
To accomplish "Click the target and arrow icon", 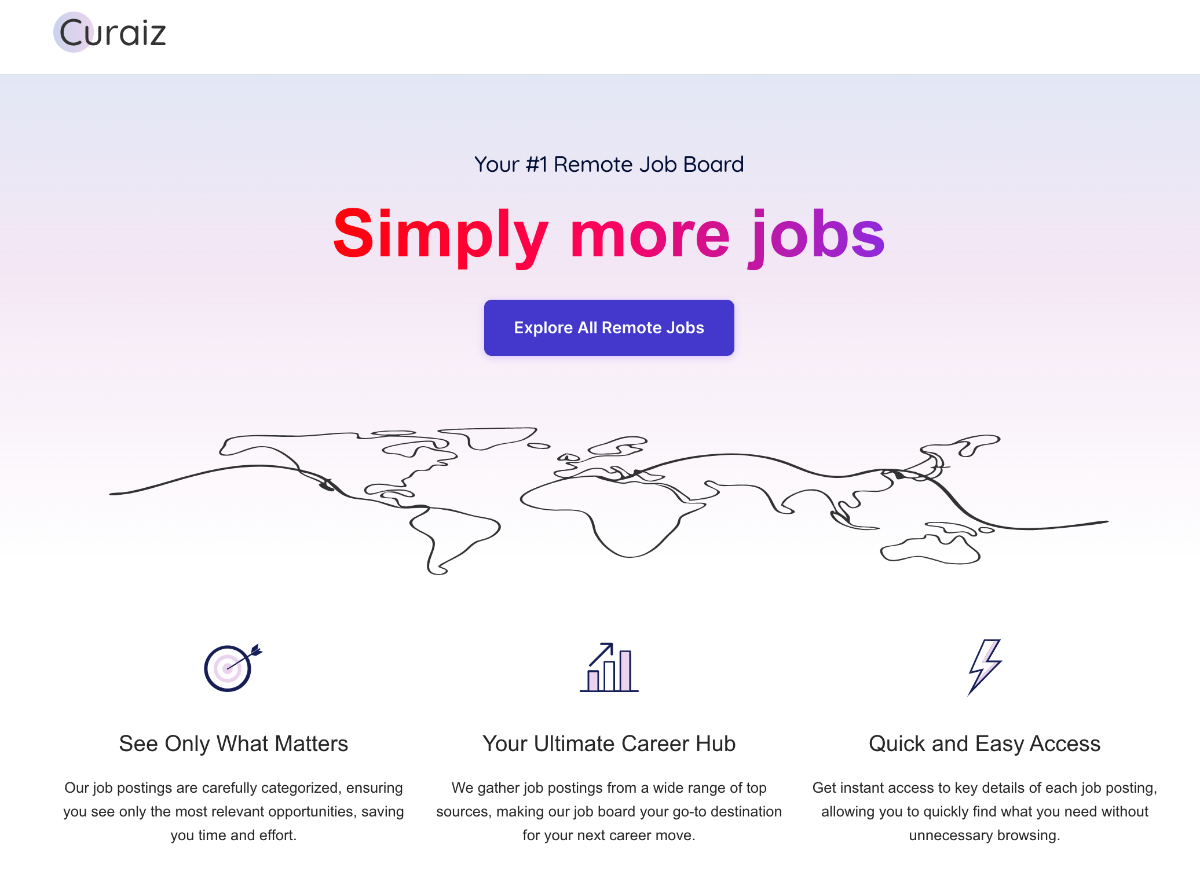I will pos(233,667).
